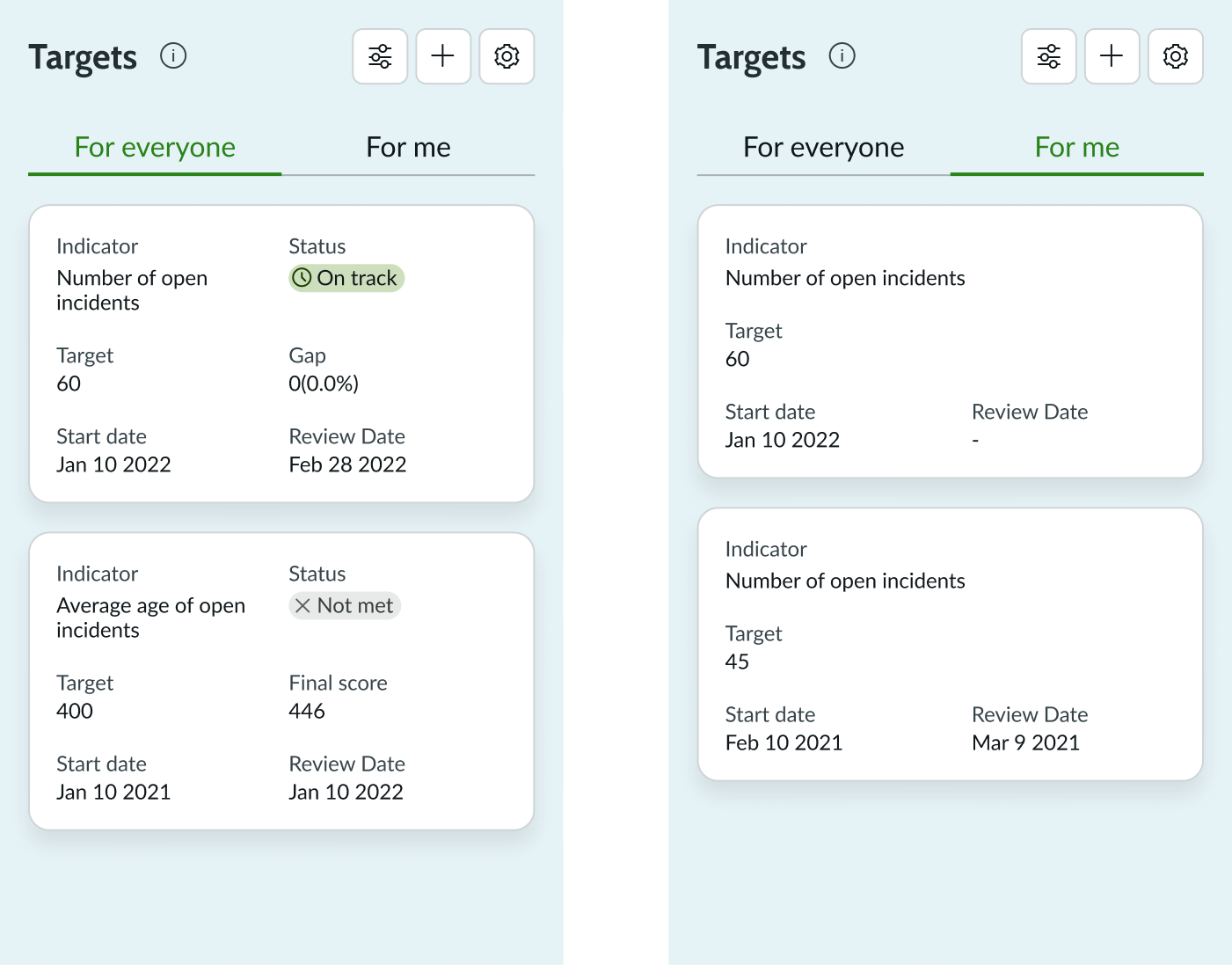Select the On track status badge

point(346,278)
